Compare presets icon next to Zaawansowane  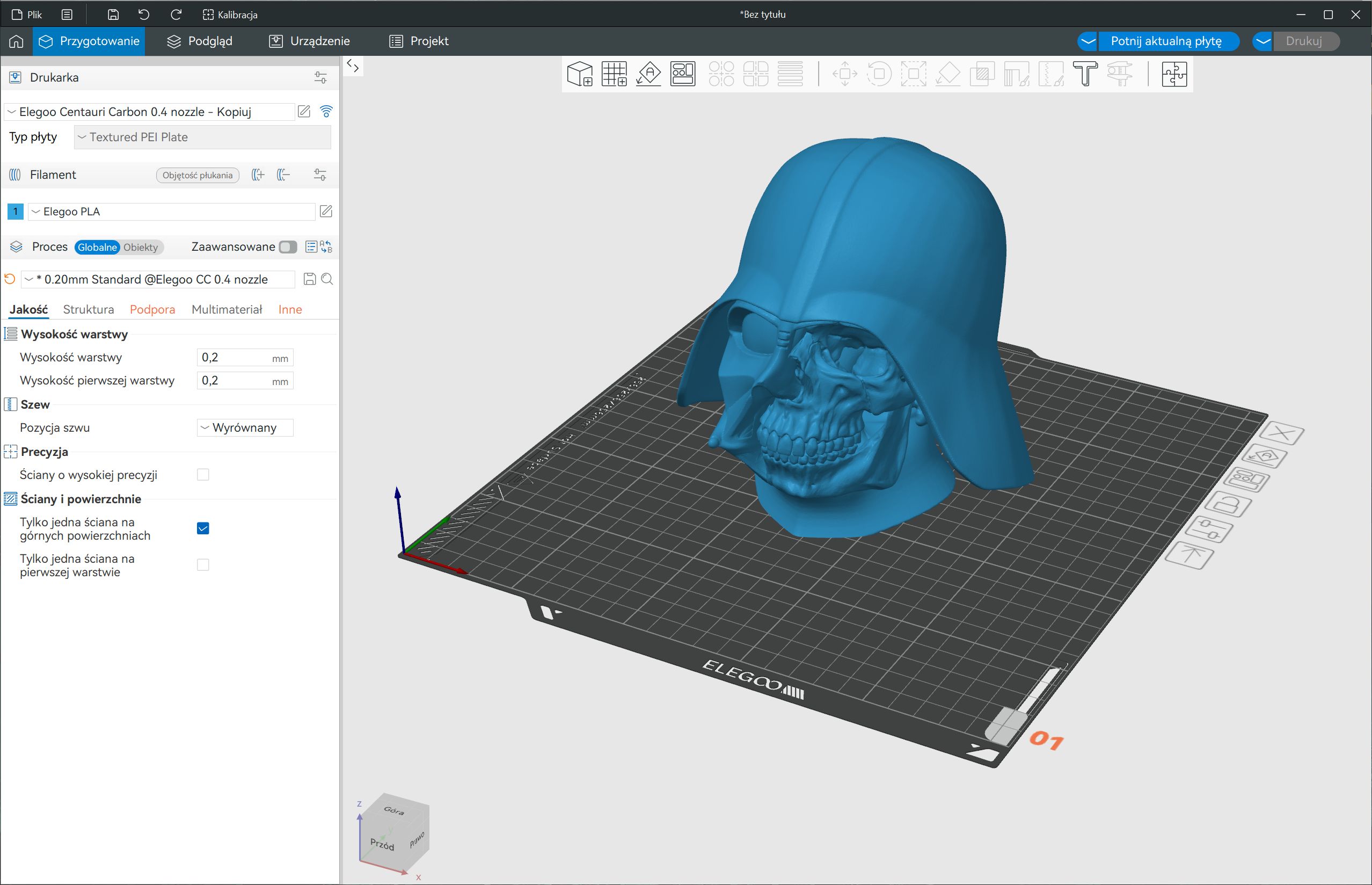pyautogui.click(x=326, y=246)
